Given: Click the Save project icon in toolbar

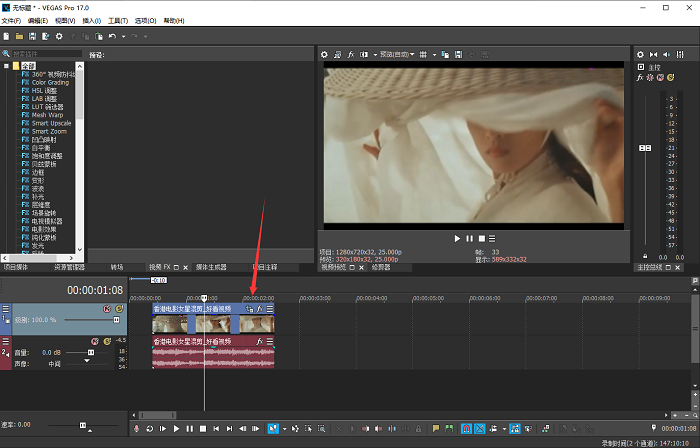Looking at the screenshot, I should click(33, 37).
